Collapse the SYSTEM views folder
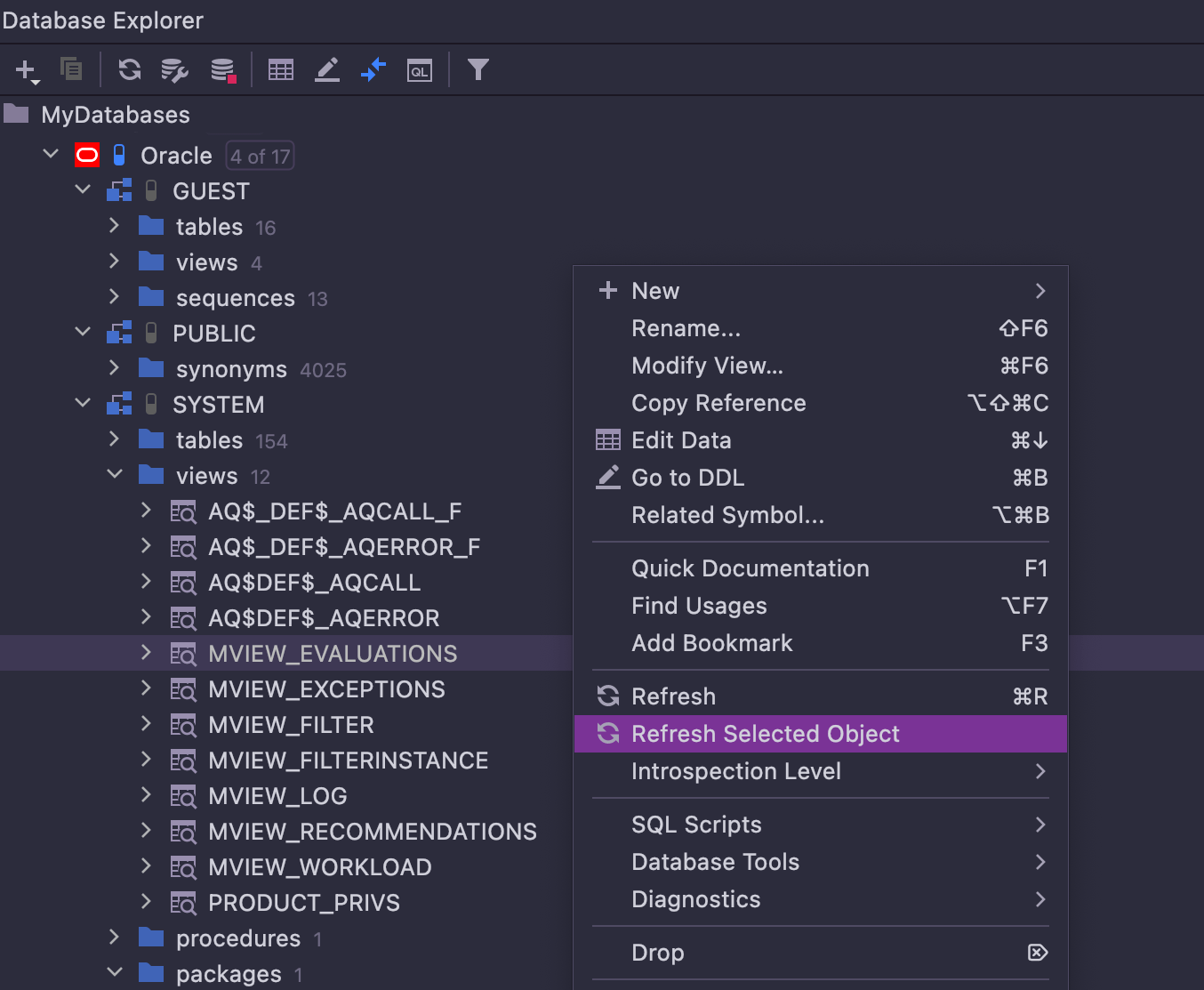This screenshot has width=1204, height=990. (114, 475)
